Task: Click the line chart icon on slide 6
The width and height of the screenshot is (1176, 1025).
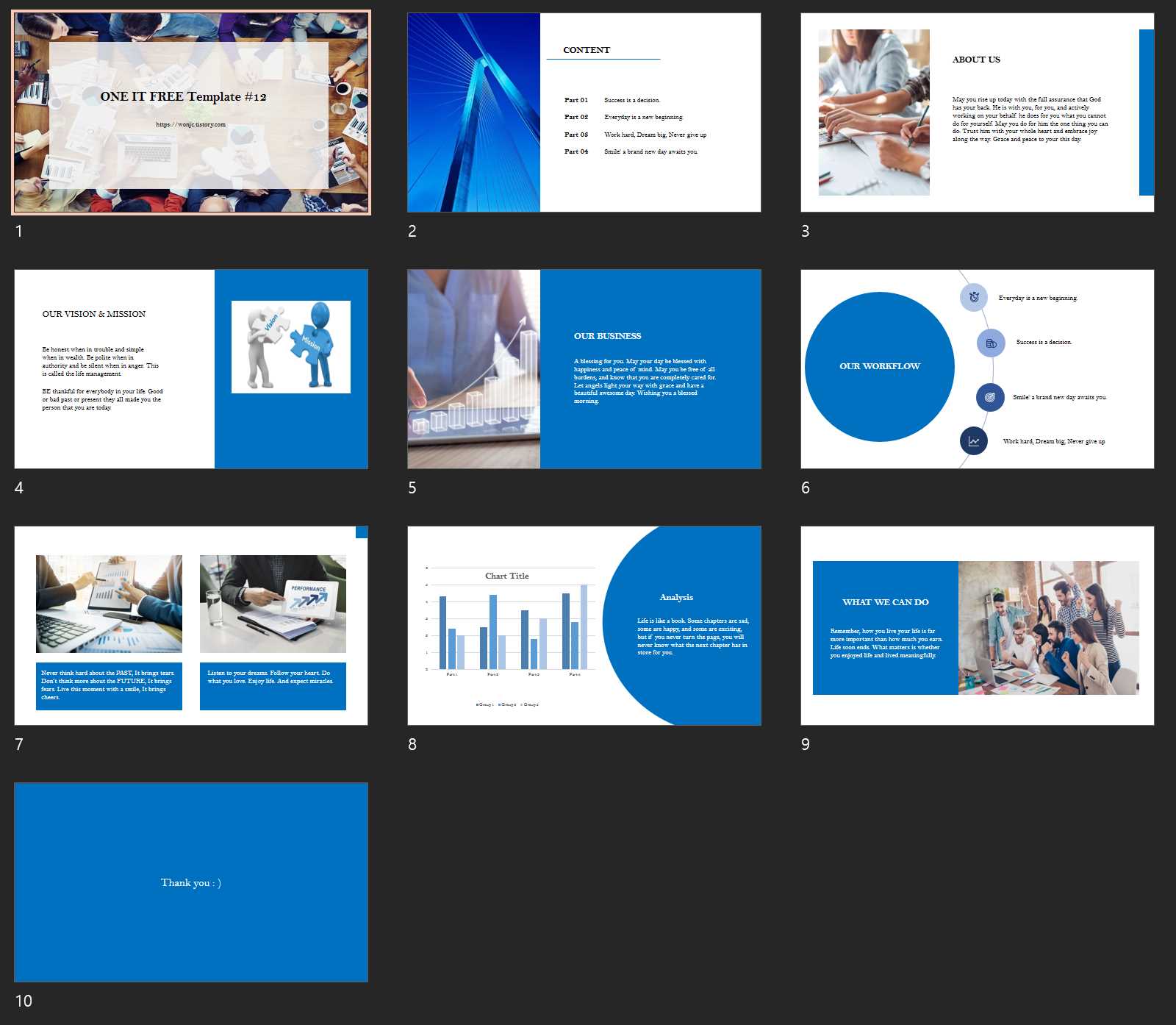Action: pos(974,440)
